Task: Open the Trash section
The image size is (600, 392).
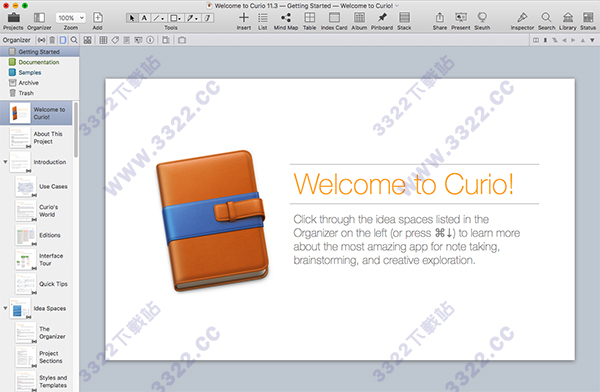Action: (39, 93)
